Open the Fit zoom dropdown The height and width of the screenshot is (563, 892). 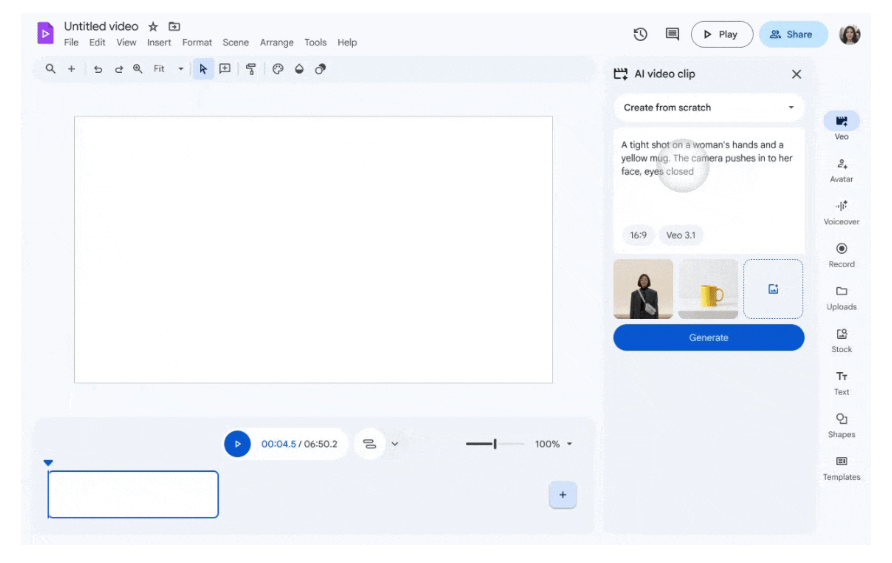coord(168,69)
